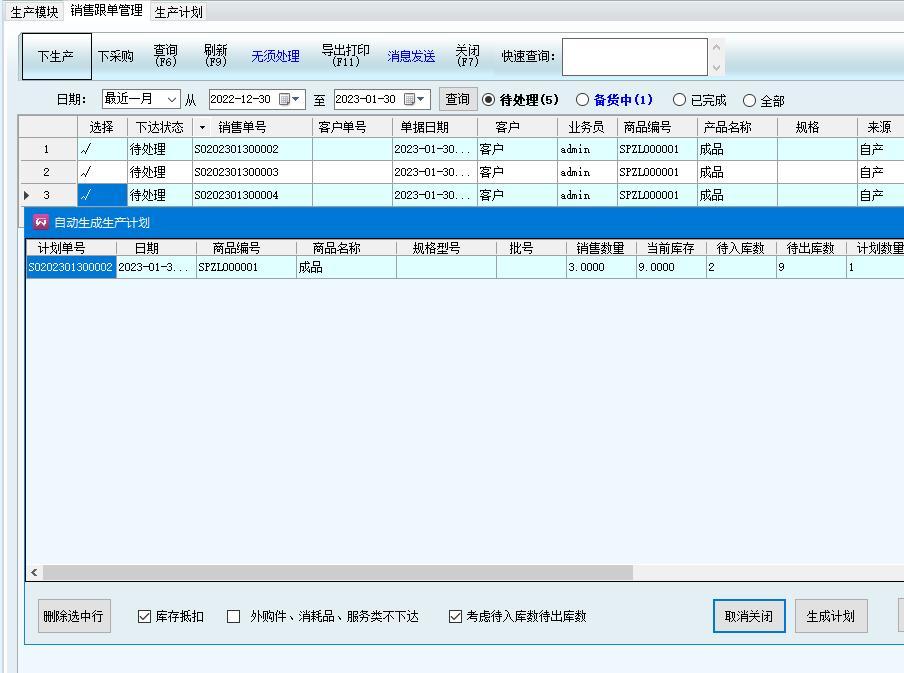Click 消息发送 in toolbar
This screenshot has width=904, height=673.
point(411,56)
